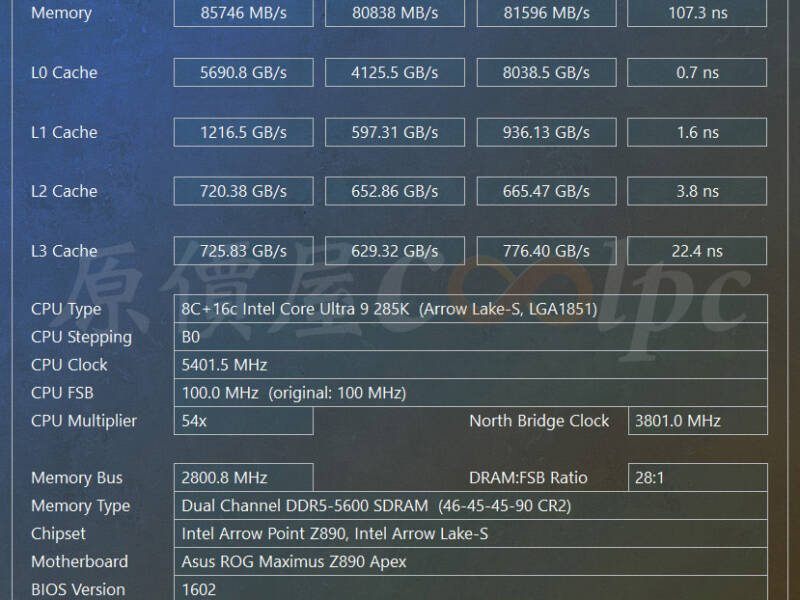Click the Memory Bus label
The height and width of the screenshot is (600, 800).
point(77,478)
